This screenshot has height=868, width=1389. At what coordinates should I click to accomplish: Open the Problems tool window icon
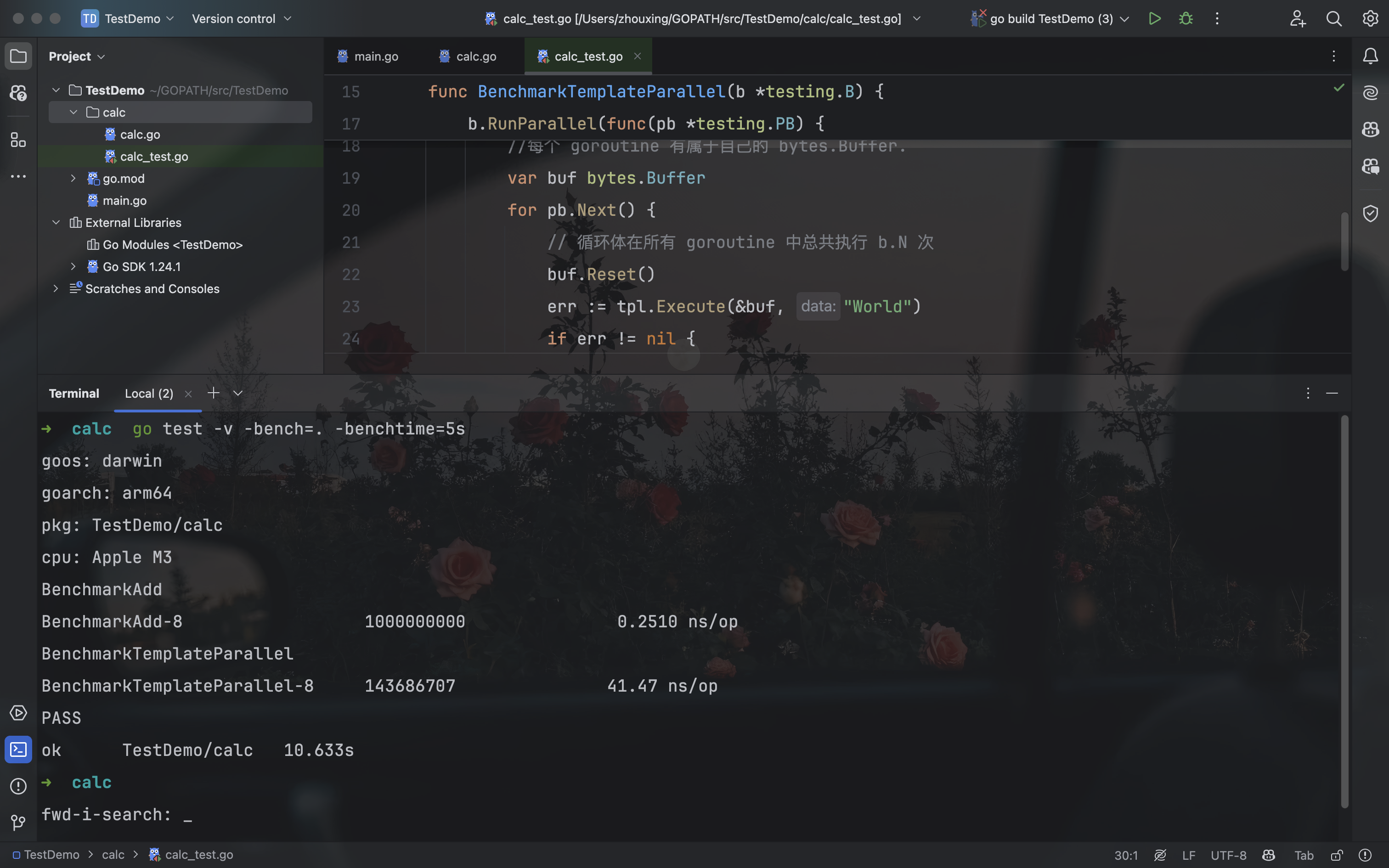pos(18,786)
